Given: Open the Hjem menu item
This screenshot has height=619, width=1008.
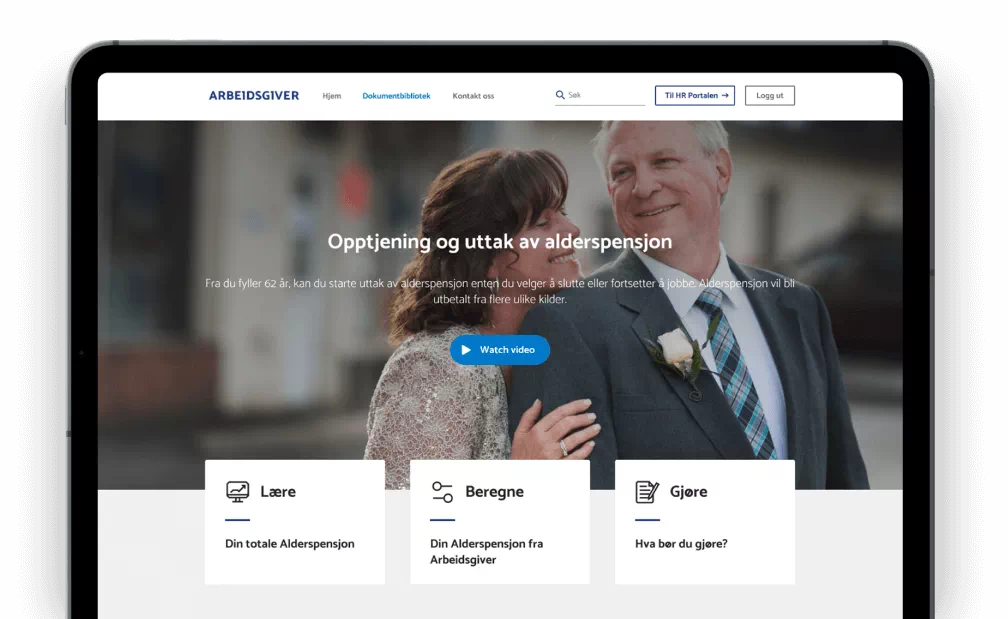Looking at the screenshot, I should pos(332,96).
